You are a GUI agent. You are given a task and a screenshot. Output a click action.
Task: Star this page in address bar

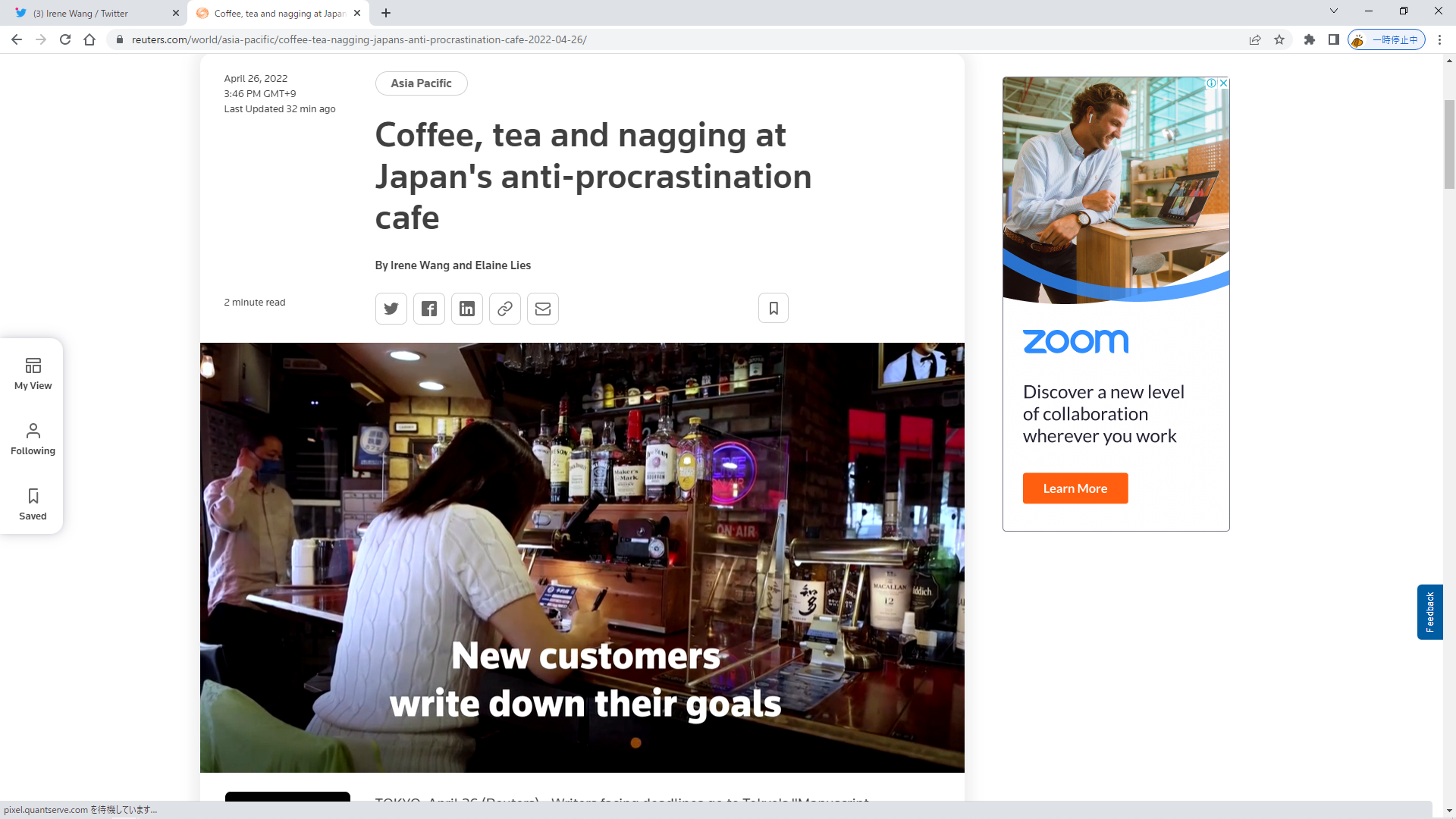pos(1279,39)
